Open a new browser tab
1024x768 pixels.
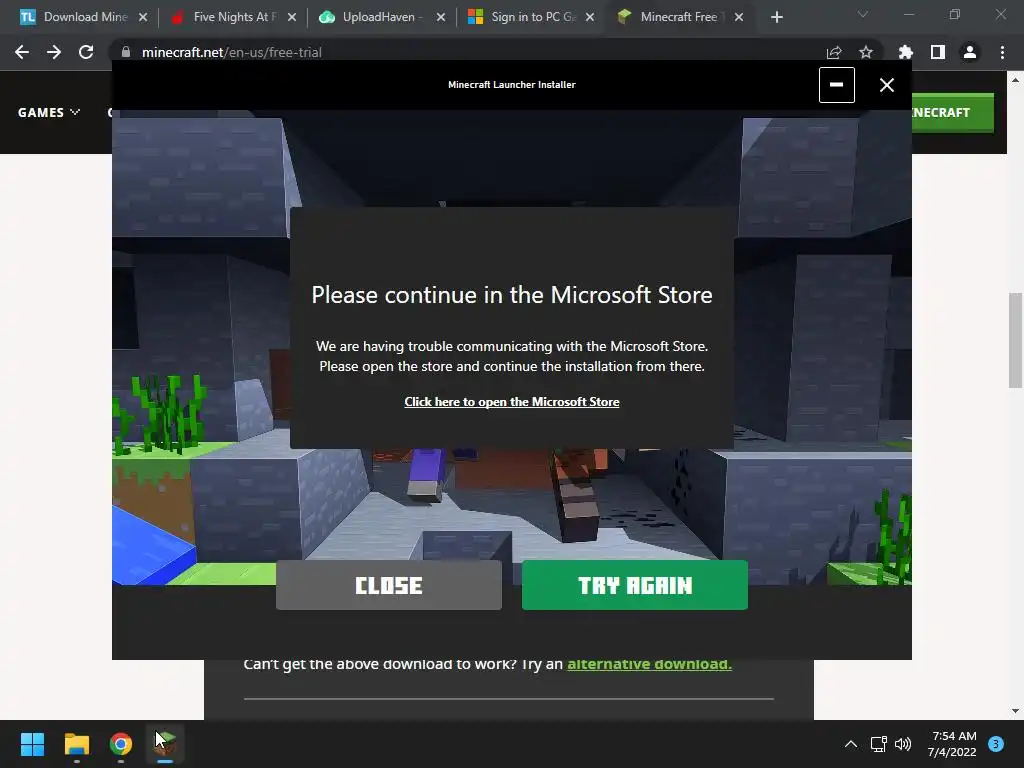[776, 17]
